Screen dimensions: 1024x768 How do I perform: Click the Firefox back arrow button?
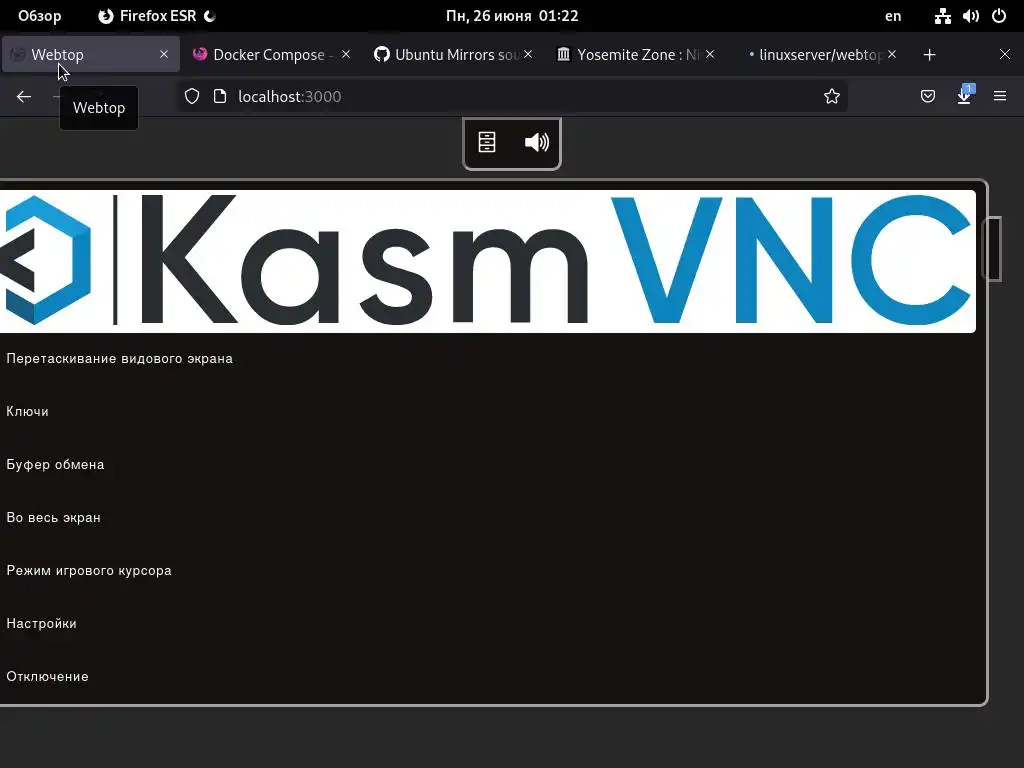point(24,97)
